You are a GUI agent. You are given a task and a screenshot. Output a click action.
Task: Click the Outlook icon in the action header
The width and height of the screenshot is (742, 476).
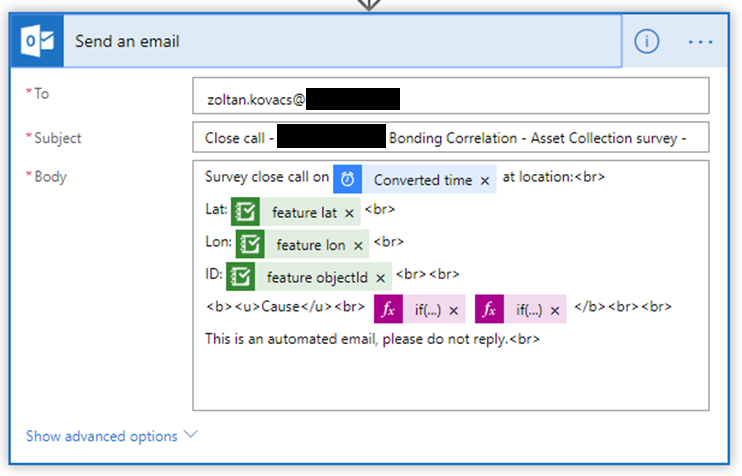[x=37, y=41]
